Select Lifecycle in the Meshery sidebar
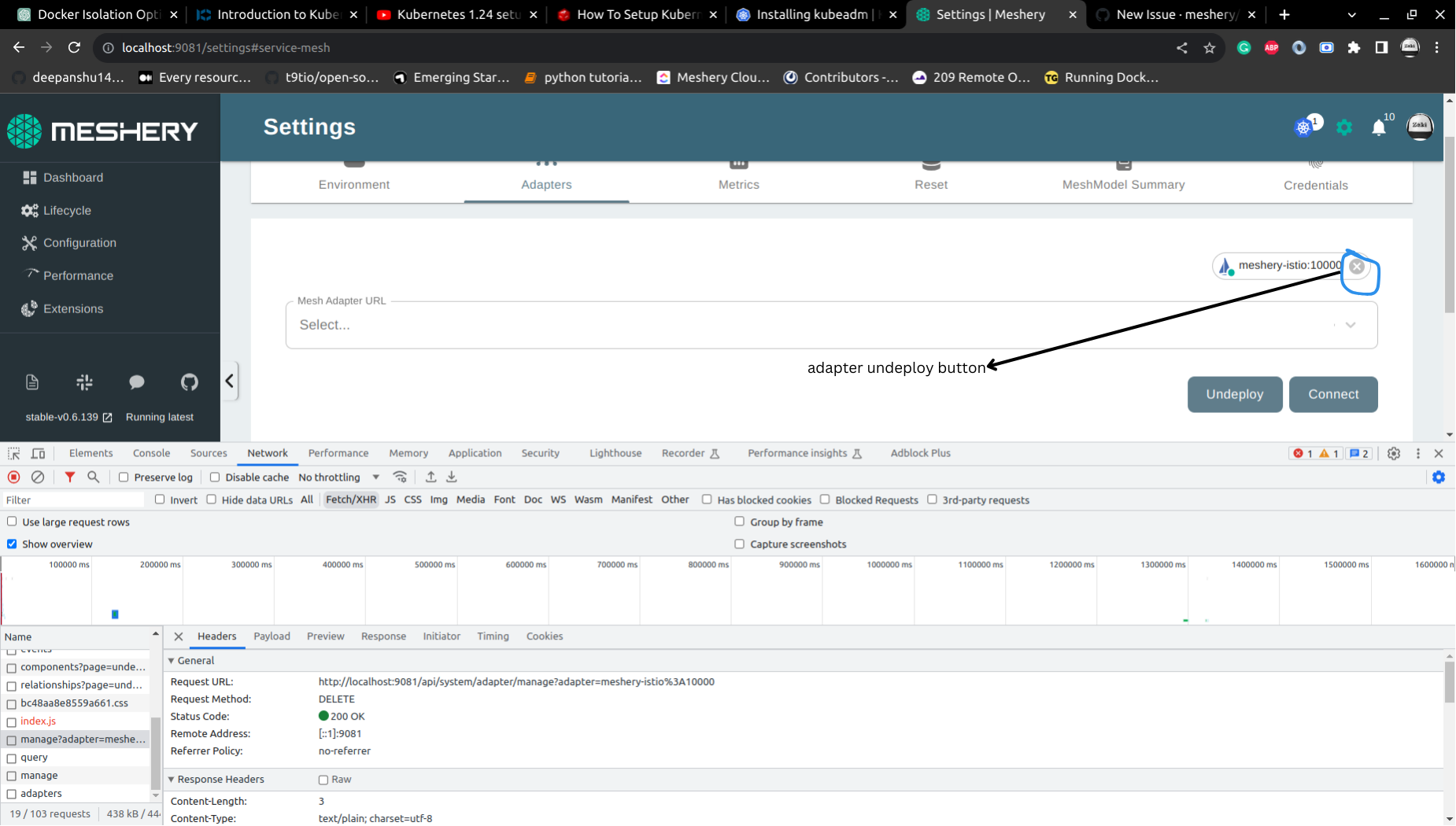The image size is (1456, 826). pos(67,210)
